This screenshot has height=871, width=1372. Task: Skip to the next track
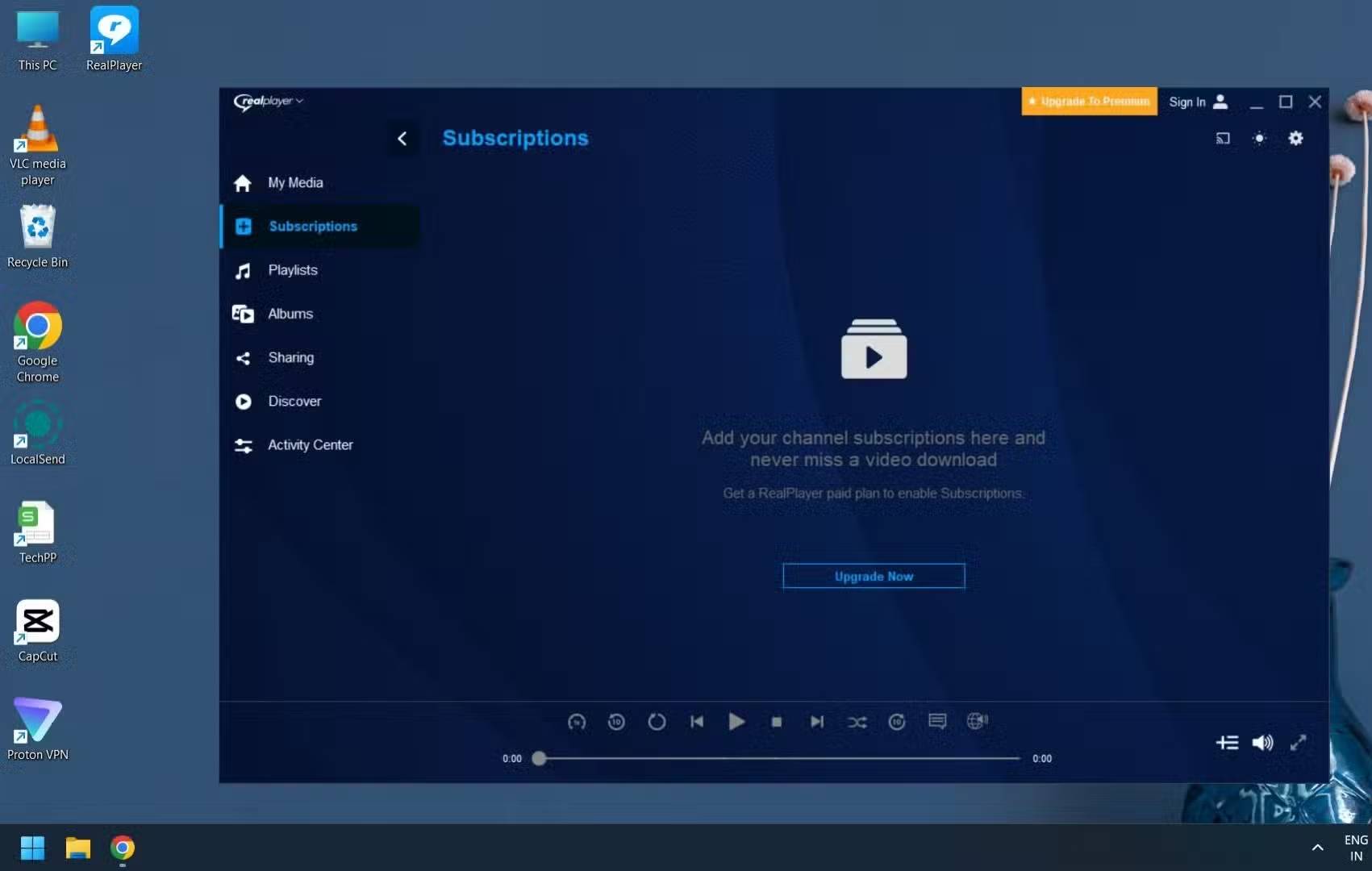[817, 722]
